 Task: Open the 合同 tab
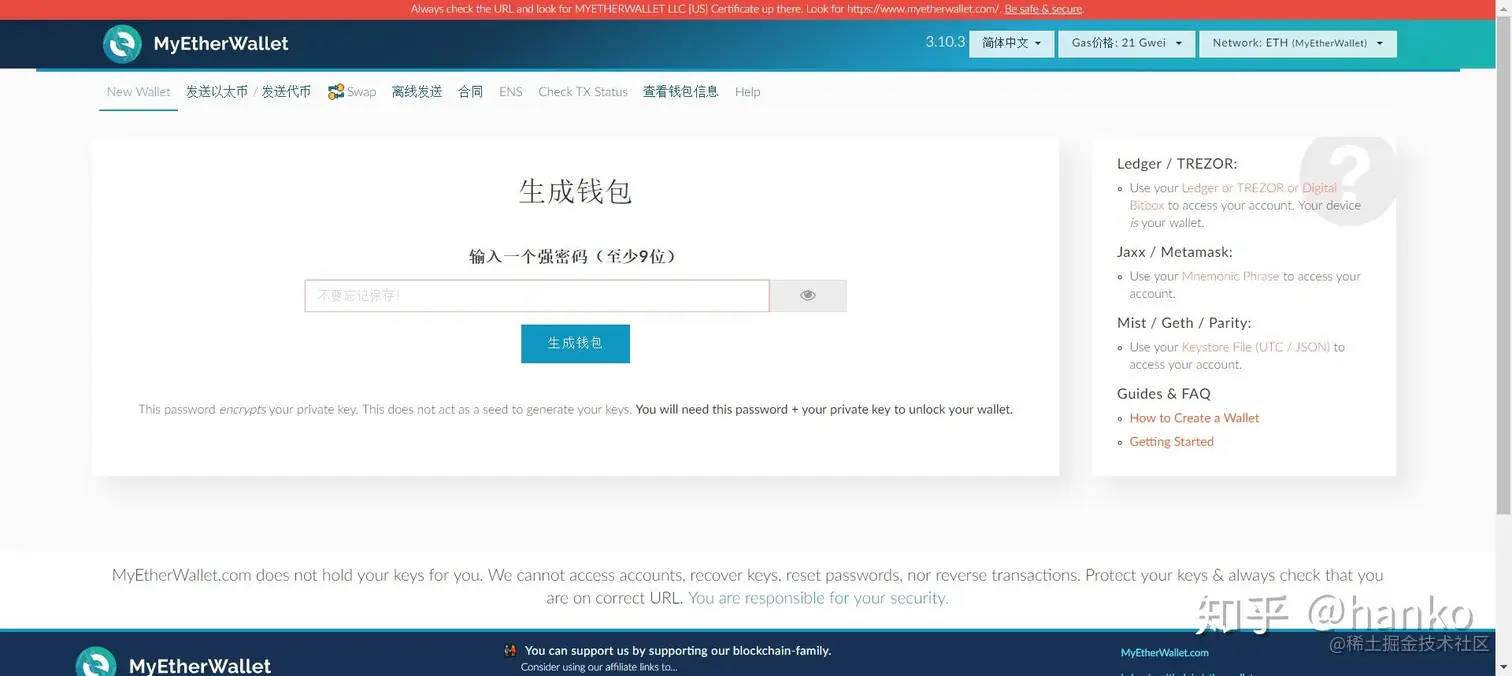471,92
